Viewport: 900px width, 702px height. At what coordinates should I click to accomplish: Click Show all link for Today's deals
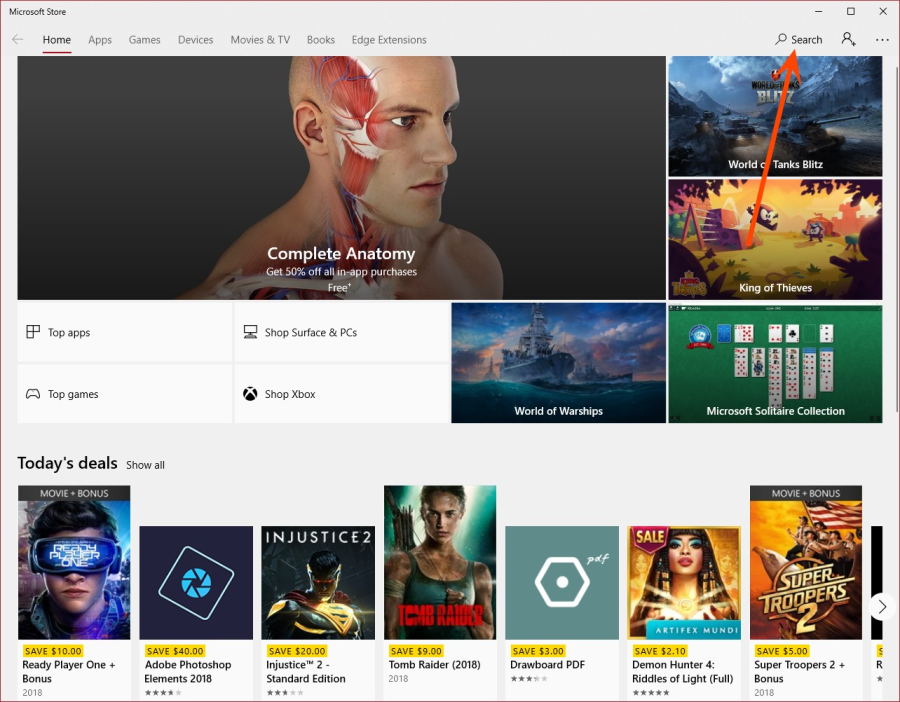tap(145, 465)
